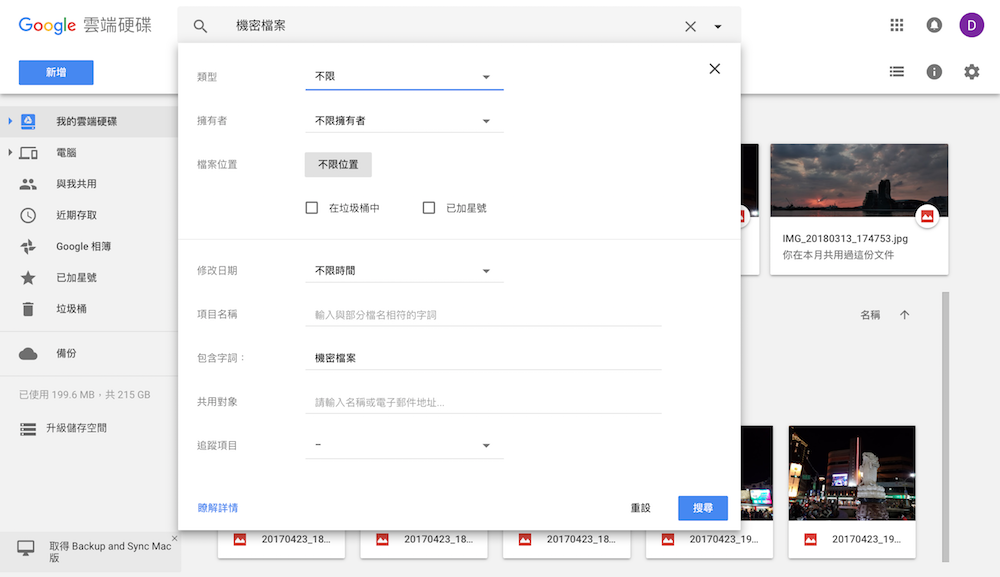This screenshot has height=577, width=1000.
Task: Switch to list view layout
Action: 896,72
